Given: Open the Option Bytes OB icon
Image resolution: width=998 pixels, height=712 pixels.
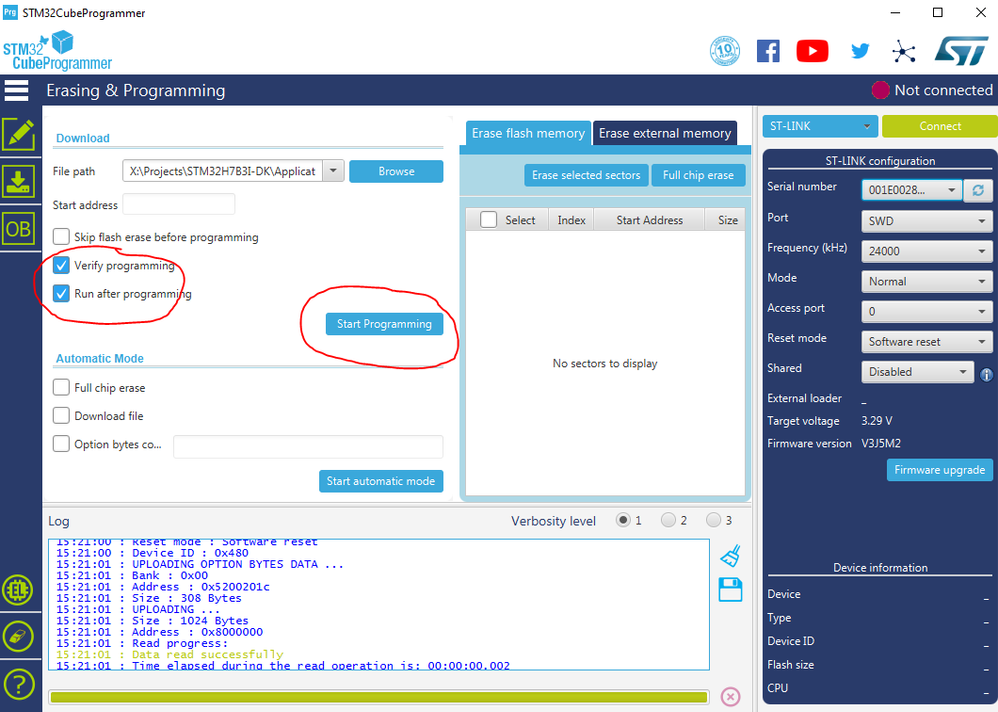Looking at the screenshot, I should pos(18,228).
